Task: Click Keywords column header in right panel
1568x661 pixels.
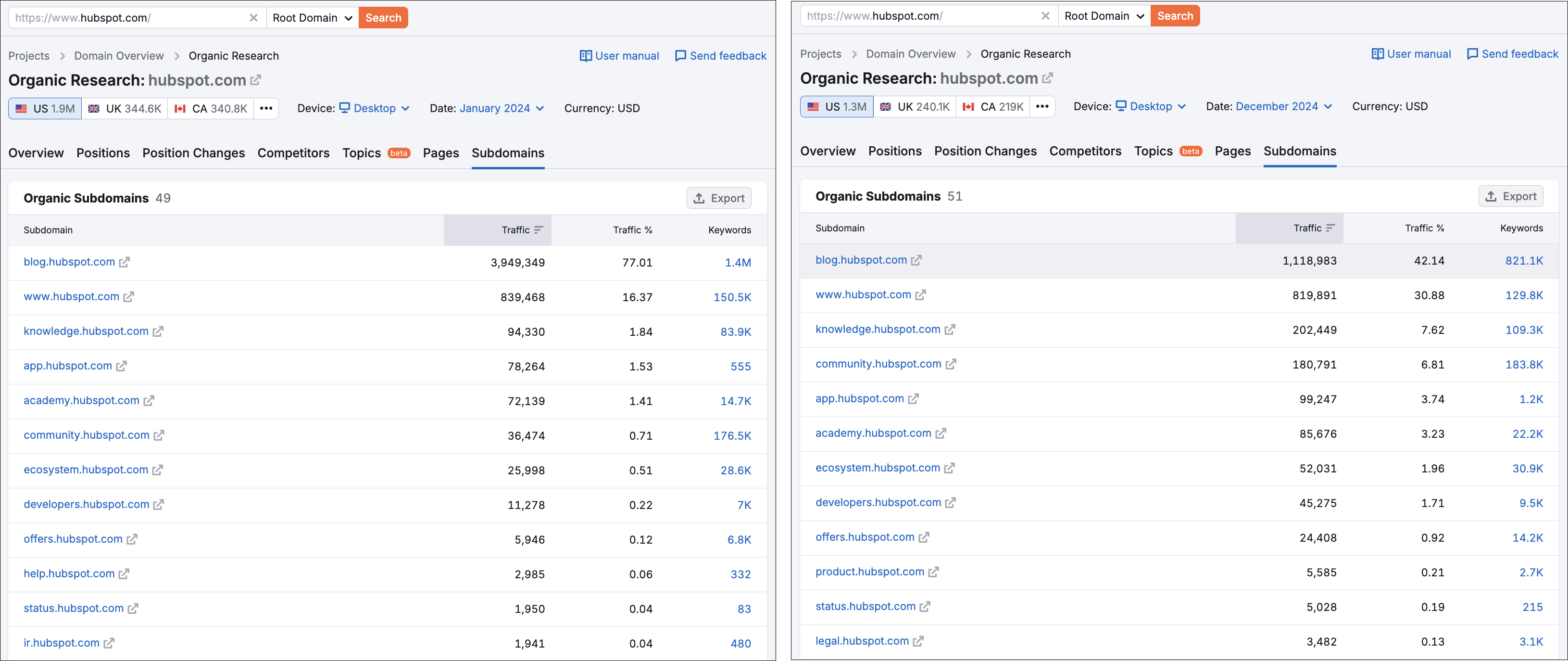Action: (x=1521, y=229)
